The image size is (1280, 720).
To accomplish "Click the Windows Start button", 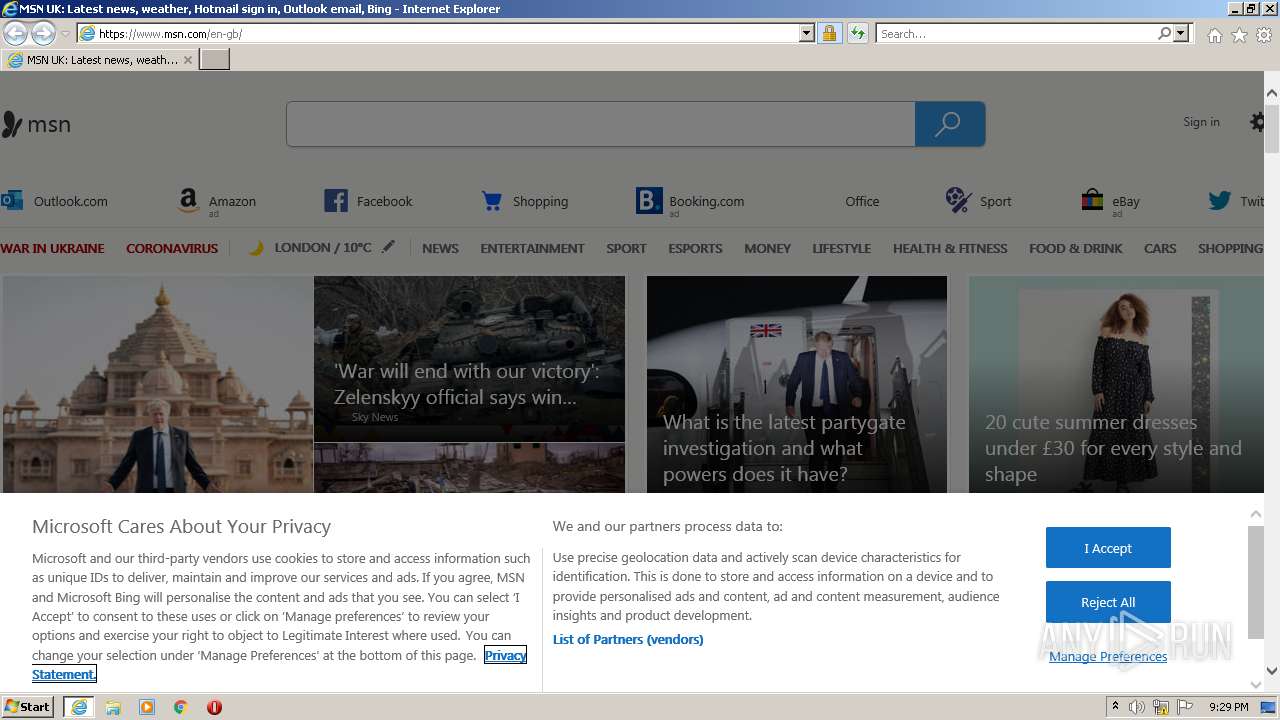I will pyautogui.click(x=27, y=707).
